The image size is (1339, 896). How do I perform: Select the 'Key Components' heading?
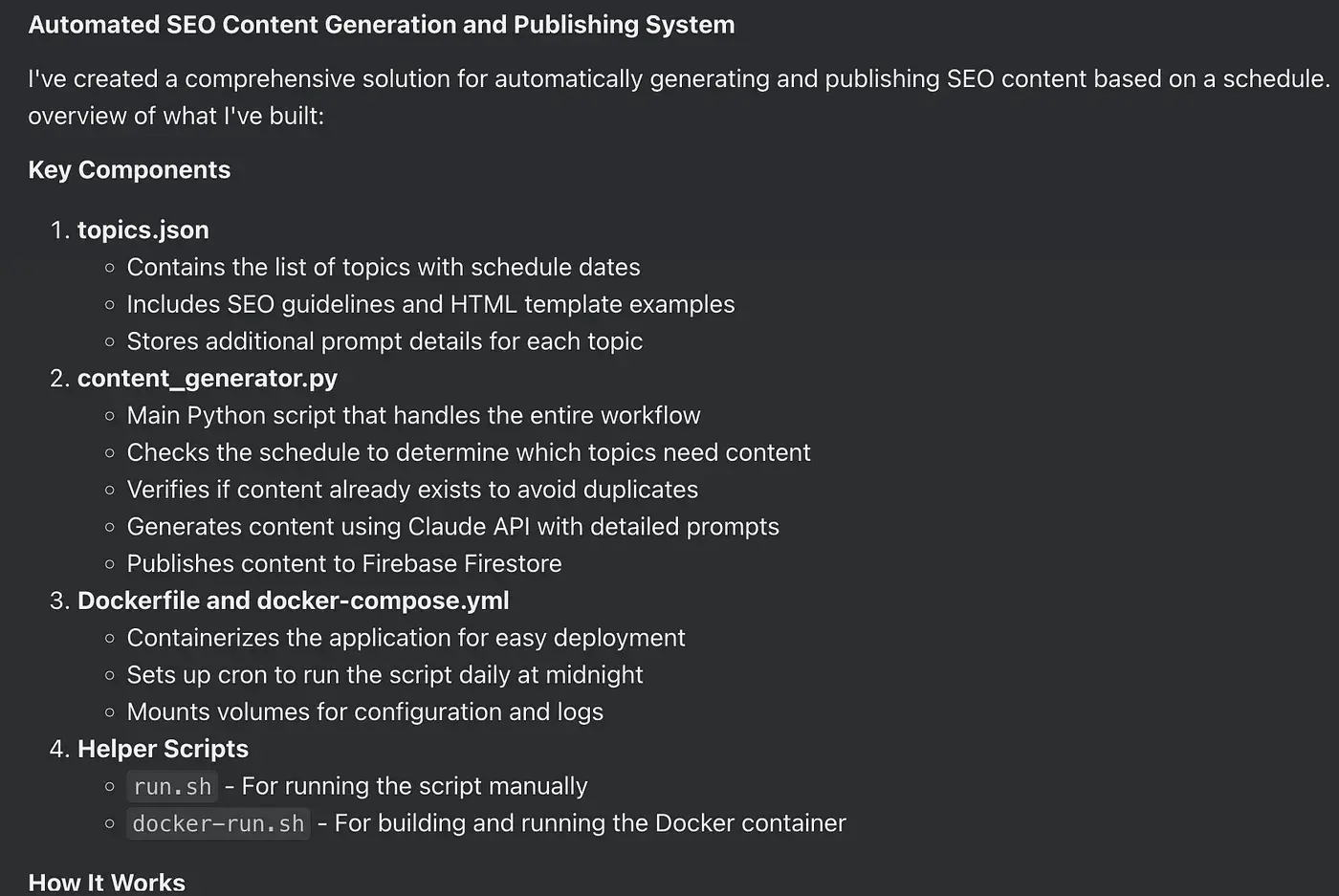(129, 170)
